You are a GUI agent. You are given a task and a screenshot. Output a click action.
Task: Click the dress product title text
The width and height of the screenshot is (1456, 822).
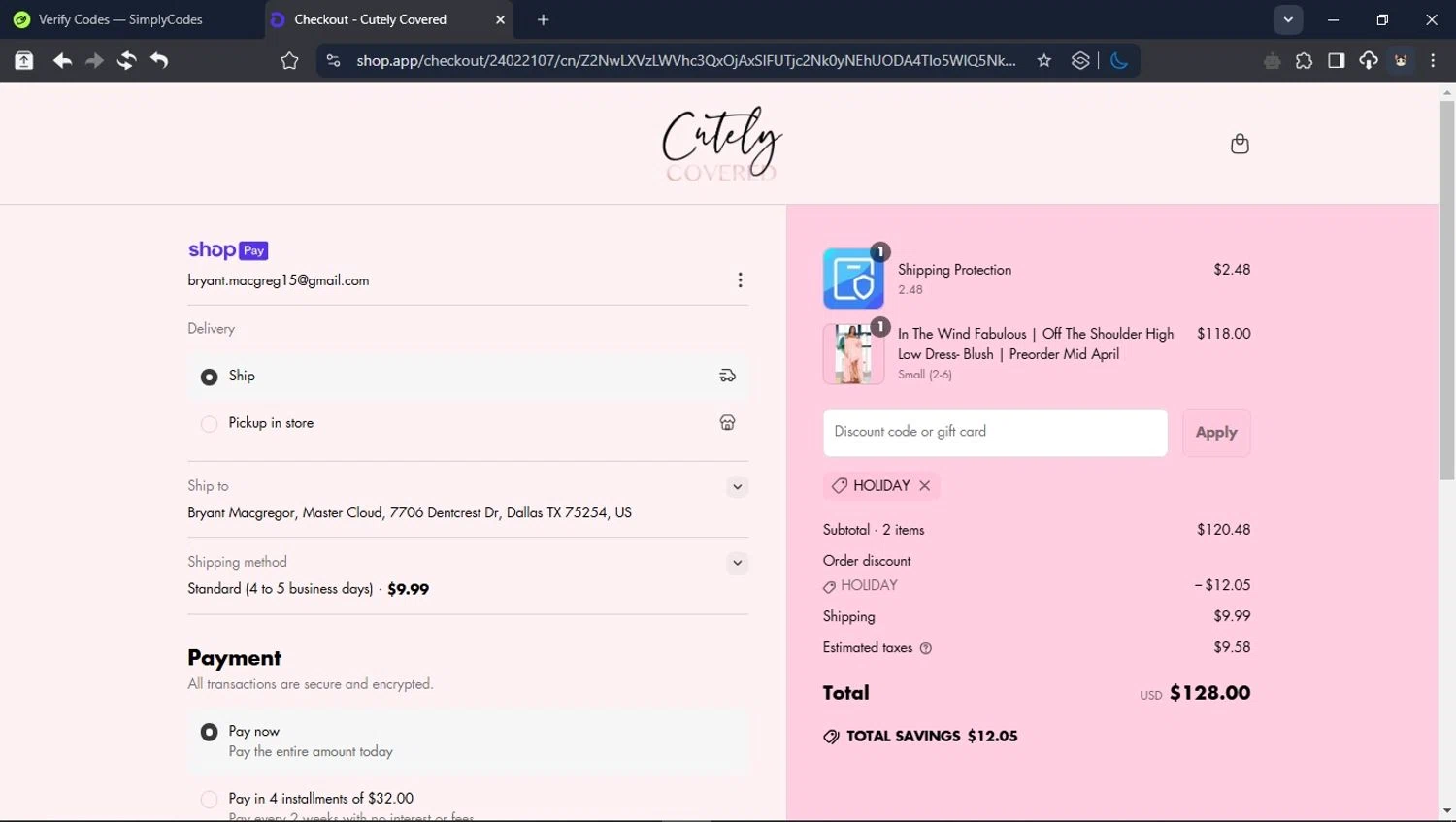[x=1036, y=344]
